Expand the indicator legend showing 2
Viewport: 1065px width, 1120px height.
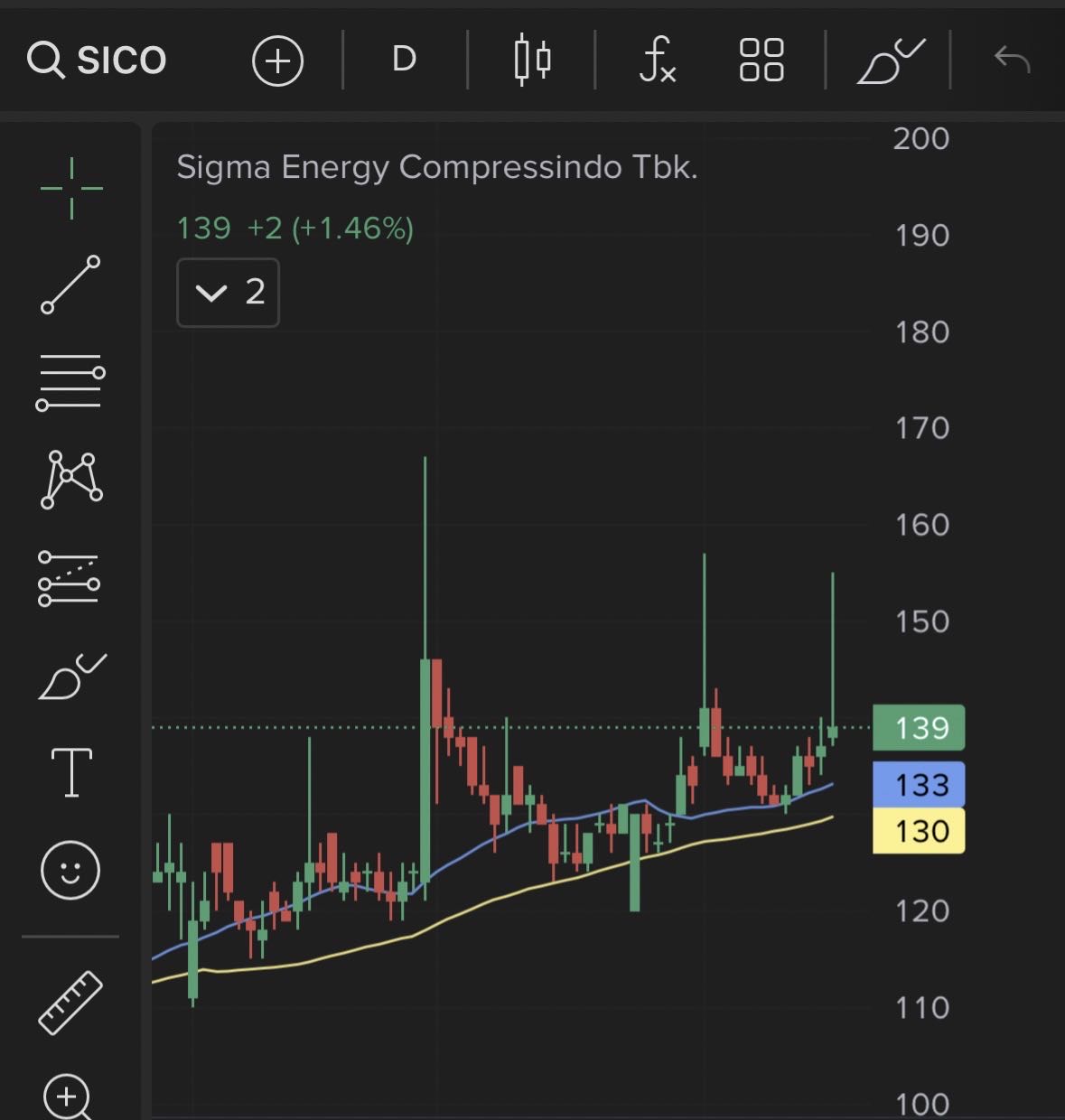(229, 293)
